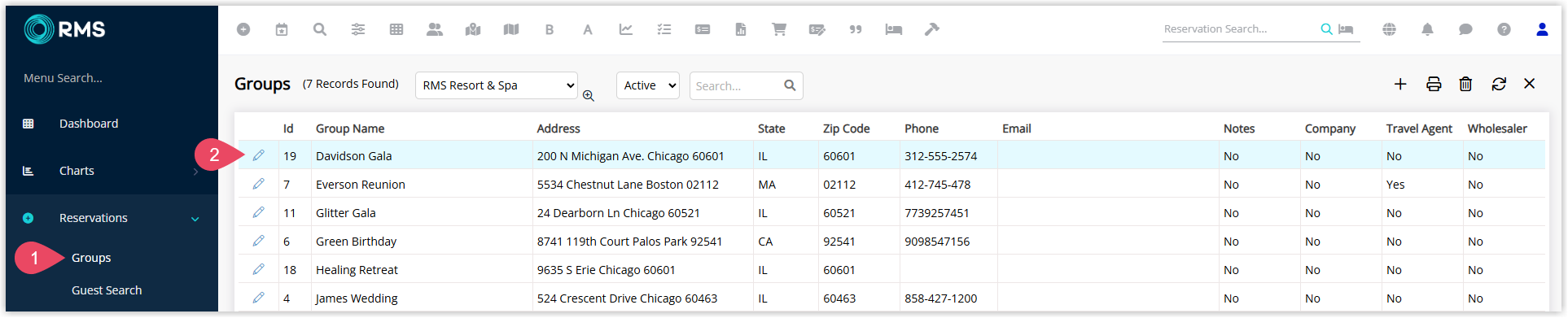Viewport: 1568px width, 318px height.
Task: Open the RMS Resort & Spa property dropdown
Action: (x=497, y=85)
